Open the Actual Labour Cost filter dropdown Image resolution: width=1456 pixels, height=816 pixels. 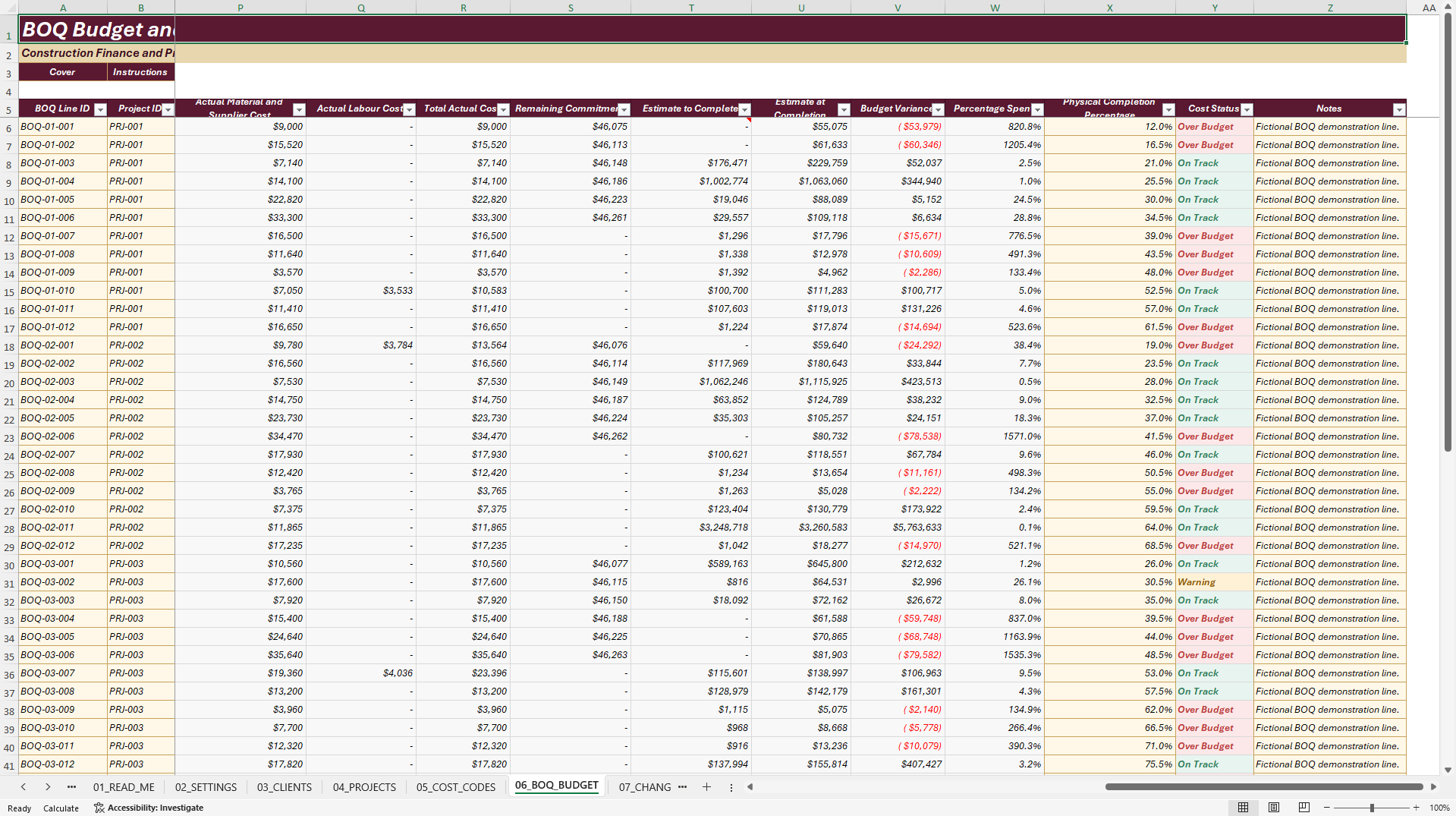pos(409,109)
